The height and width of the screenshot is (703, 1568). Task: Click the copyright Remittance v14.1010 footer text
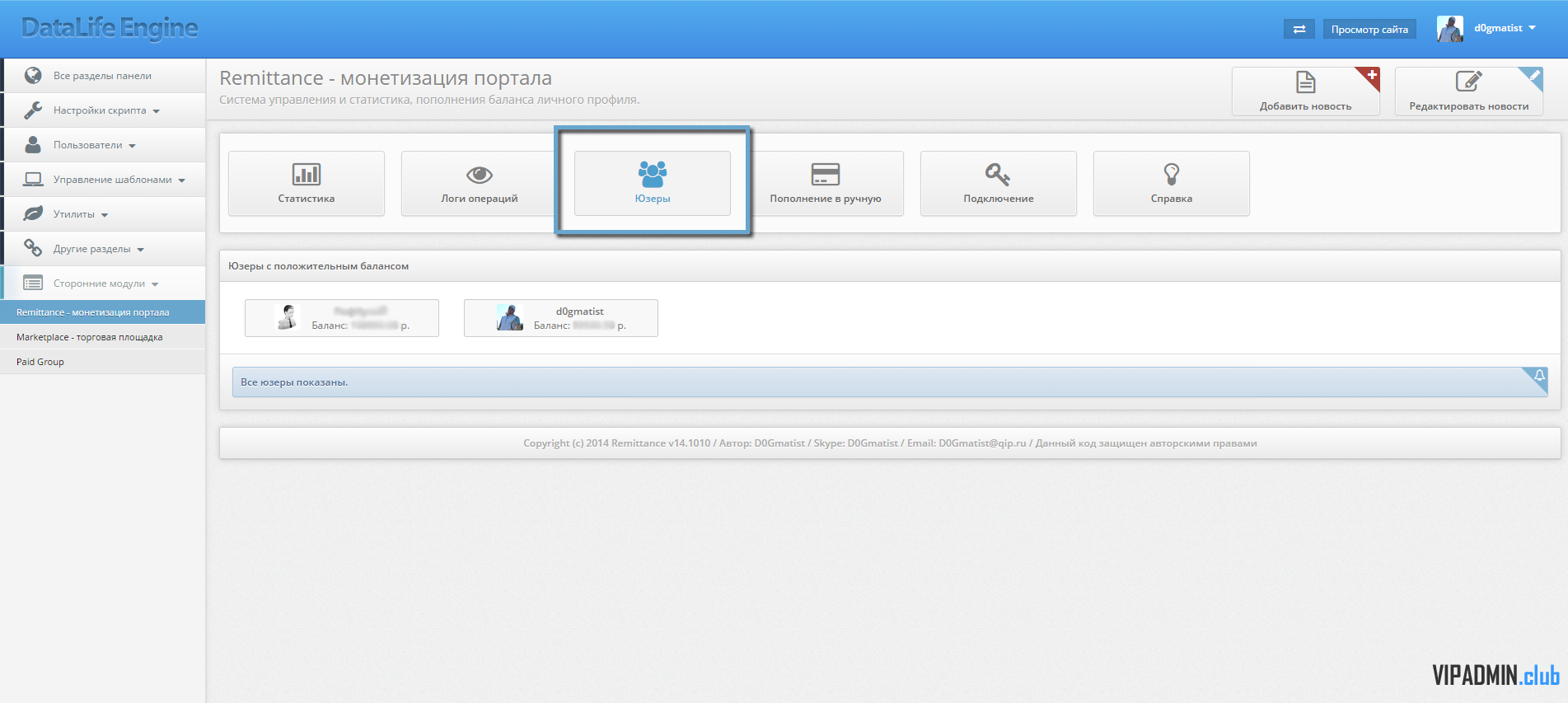[x=890, y=443]
